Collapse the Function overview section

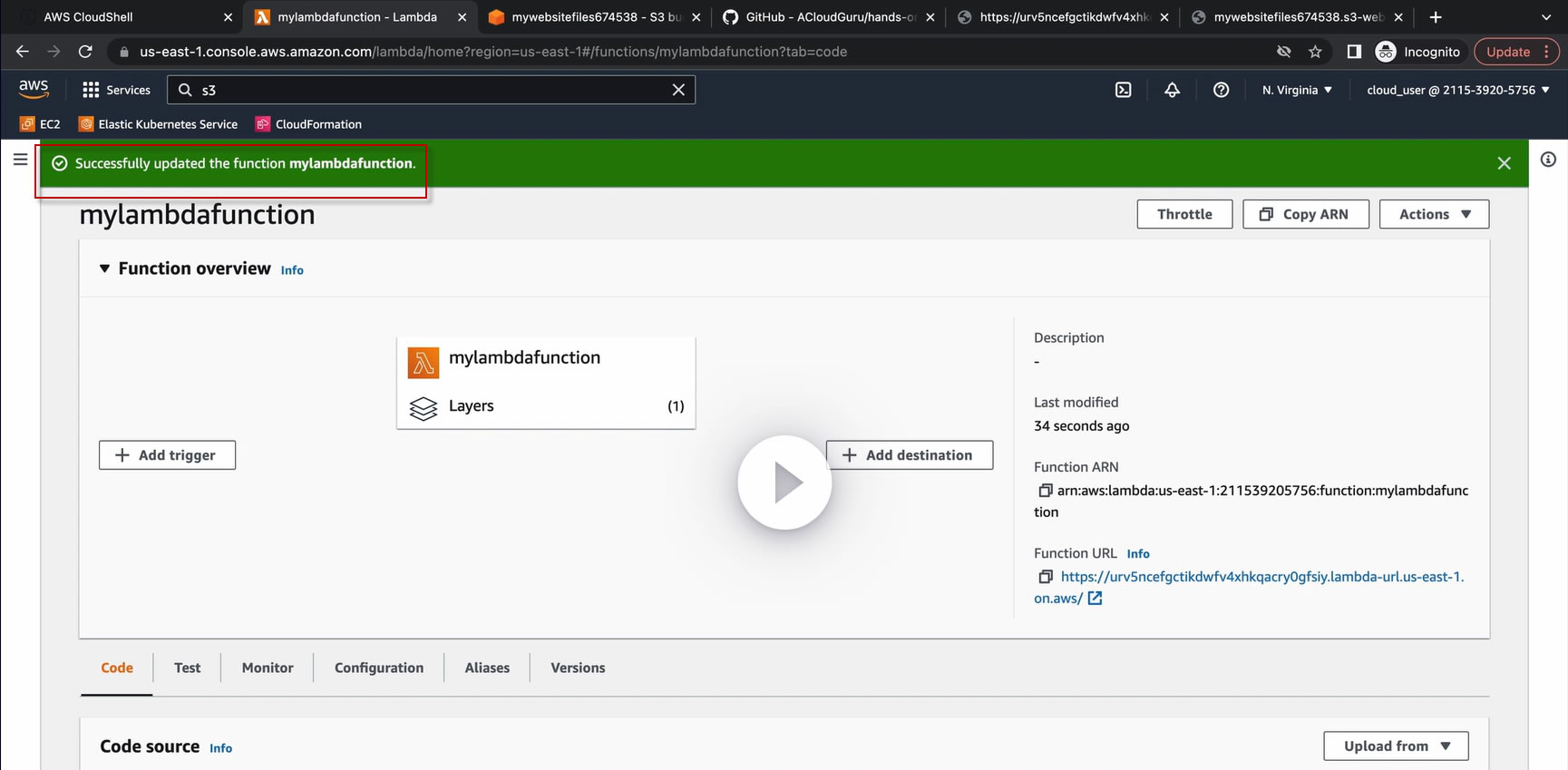(104, 268)
